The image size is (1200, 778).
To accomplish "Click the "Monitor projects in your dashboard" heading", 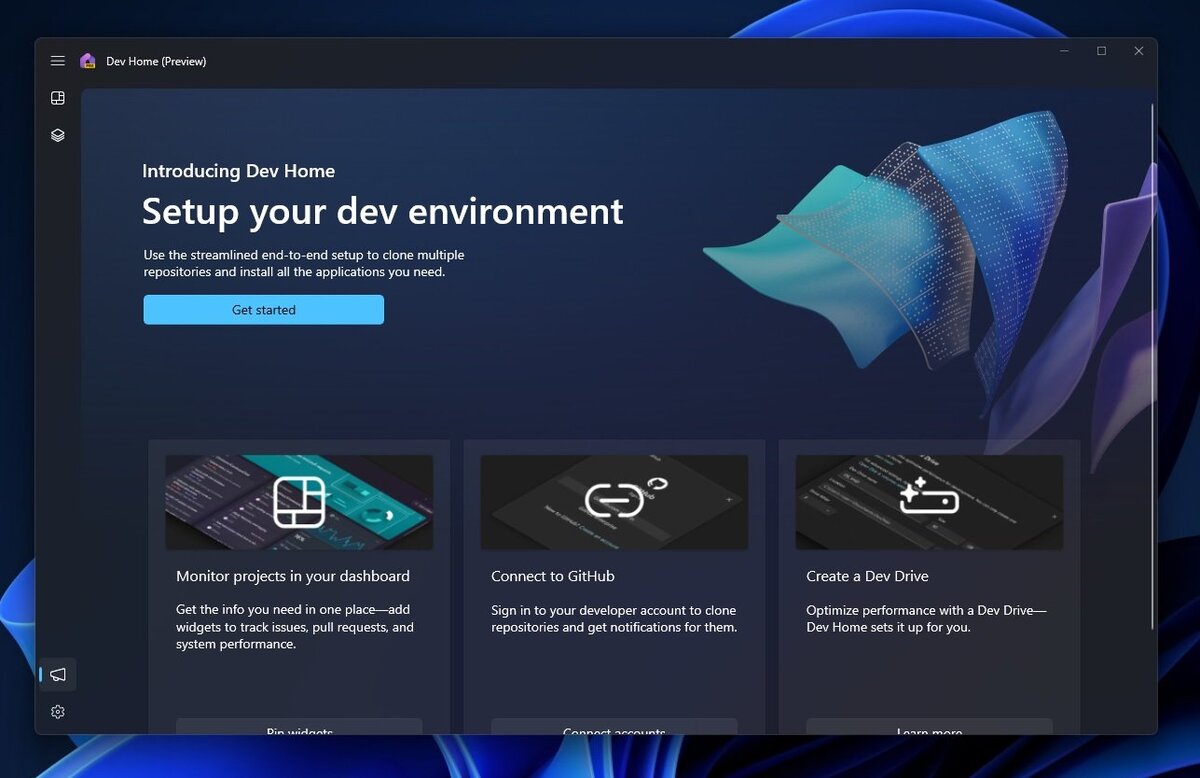I will 293,576.
